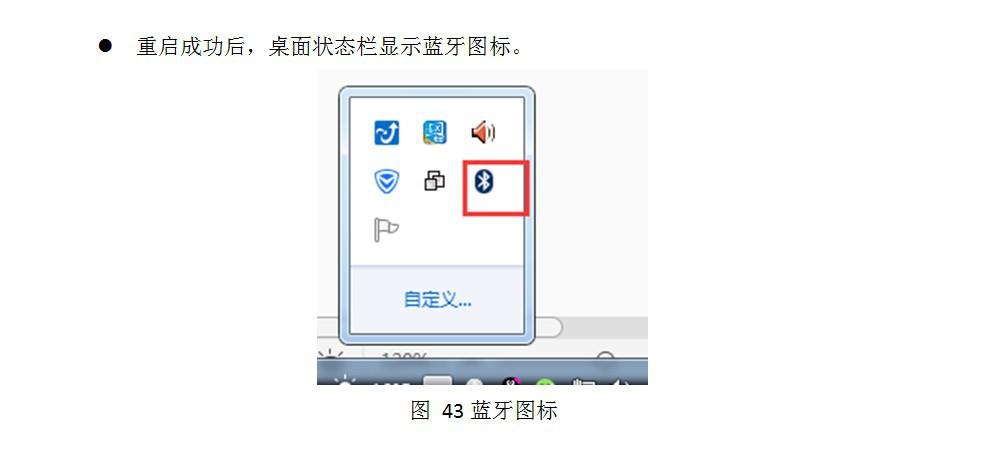Click the 120% zoom level indicator

405,356
